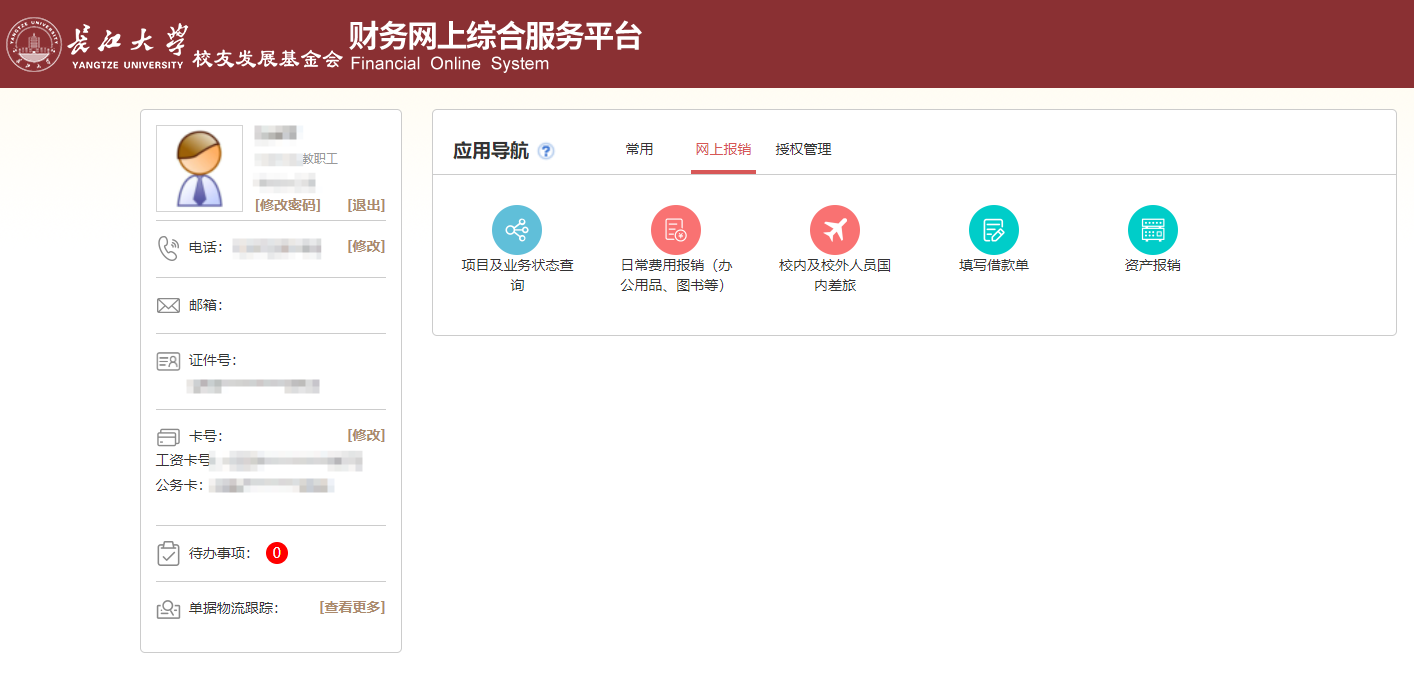
Task: Click the user avatar picture
Action: (x=199, y=168)
